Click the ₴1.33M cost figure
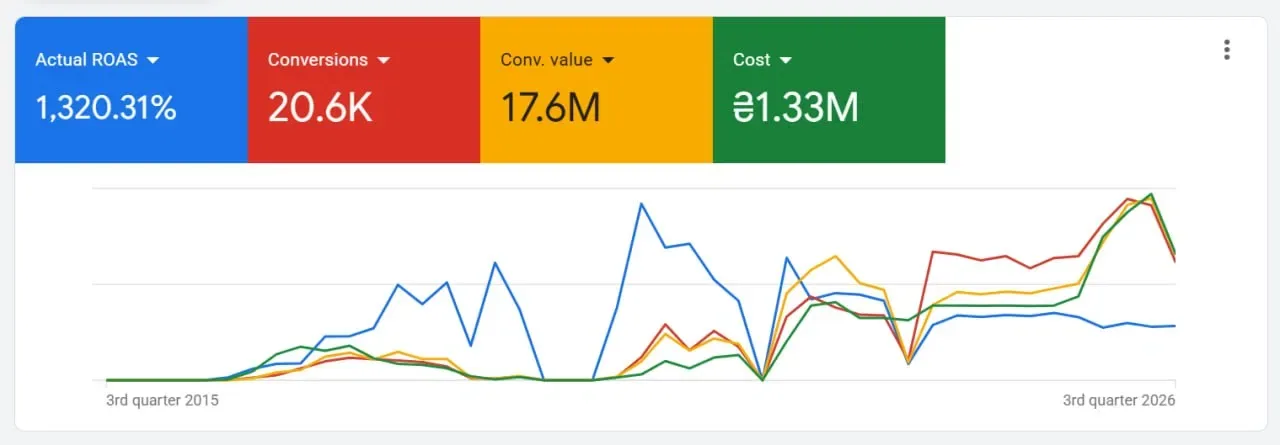The image size is (1280, 445). click(x=796, y=108)
